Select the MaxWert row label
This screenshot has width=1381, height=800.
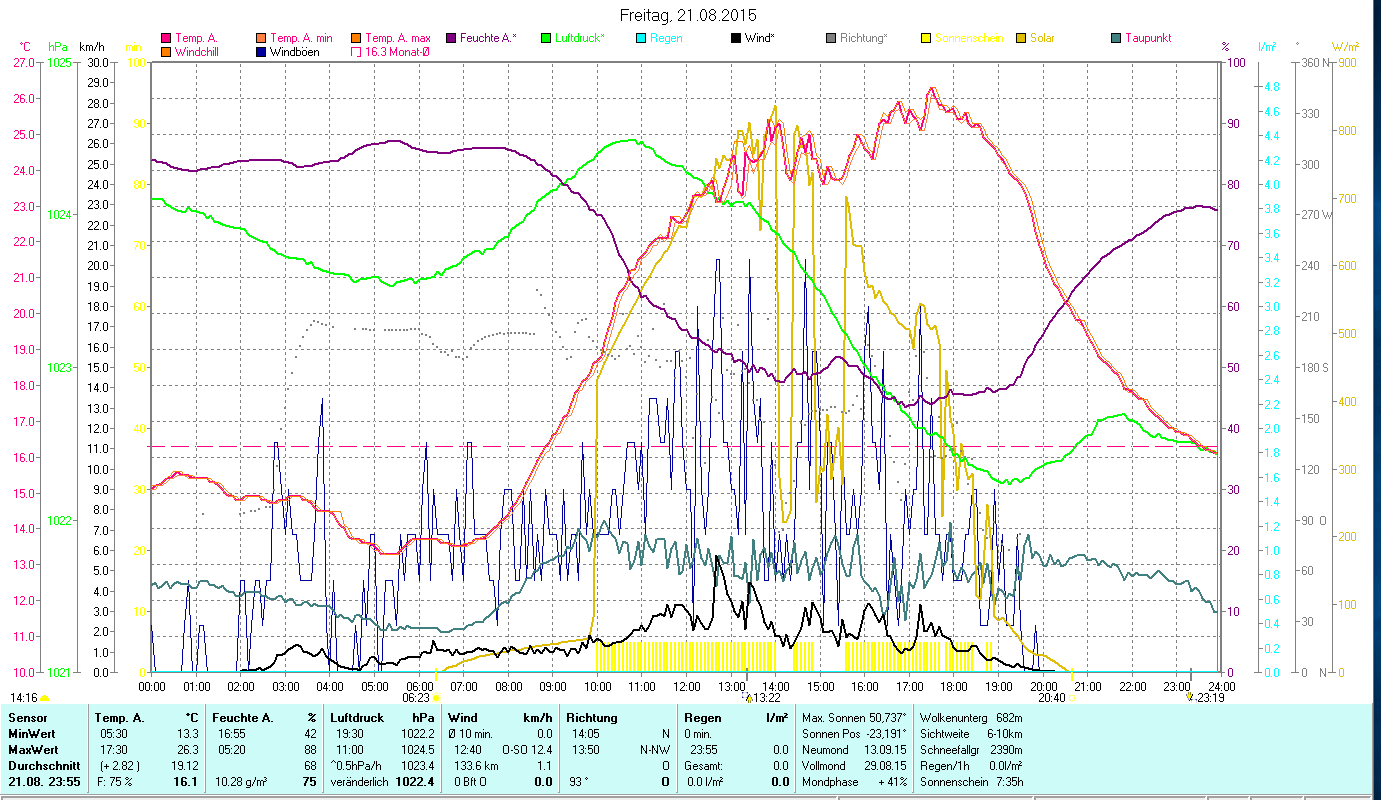pyautogui.click(x=35, y=750)
